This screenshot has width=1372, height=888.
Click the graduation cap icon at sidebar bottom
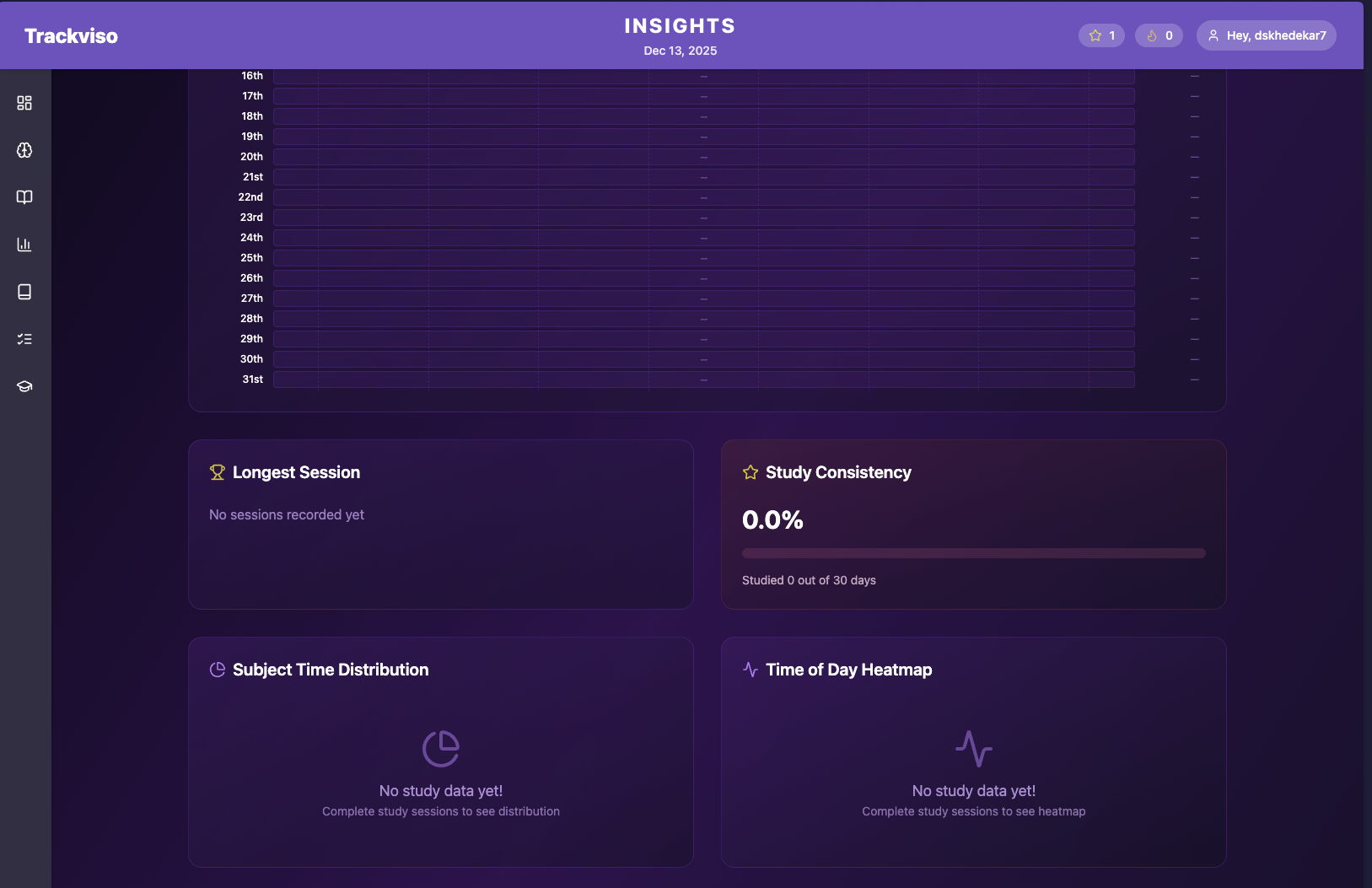tap(24, 386)
